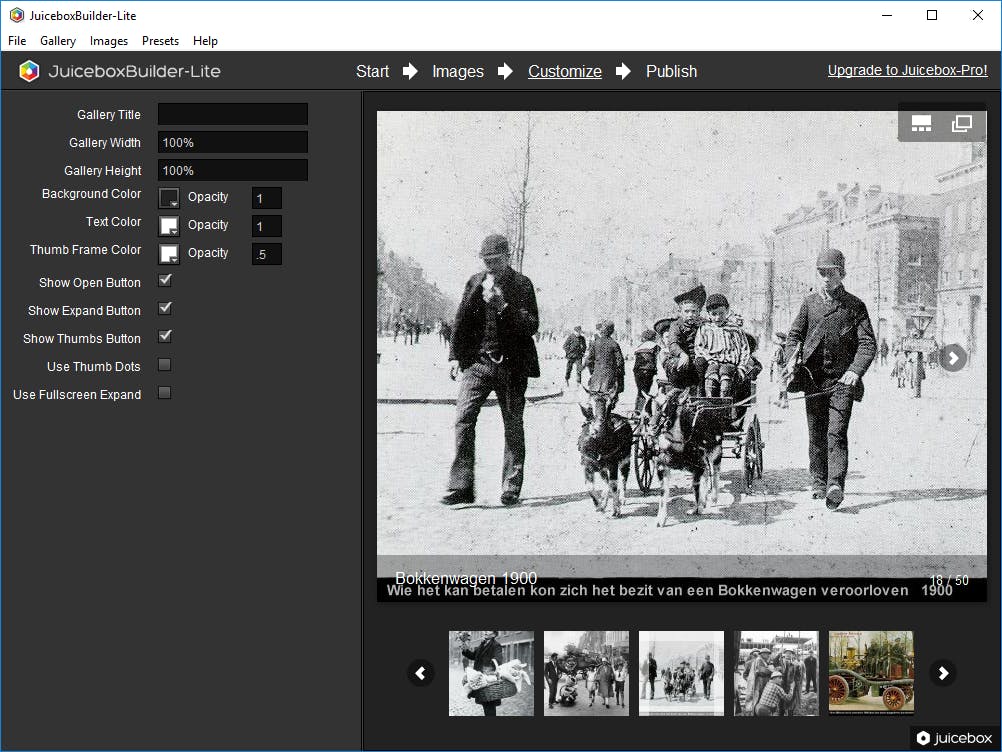
Task: Click the app icon in title bar
Action: tap(16, 15)
